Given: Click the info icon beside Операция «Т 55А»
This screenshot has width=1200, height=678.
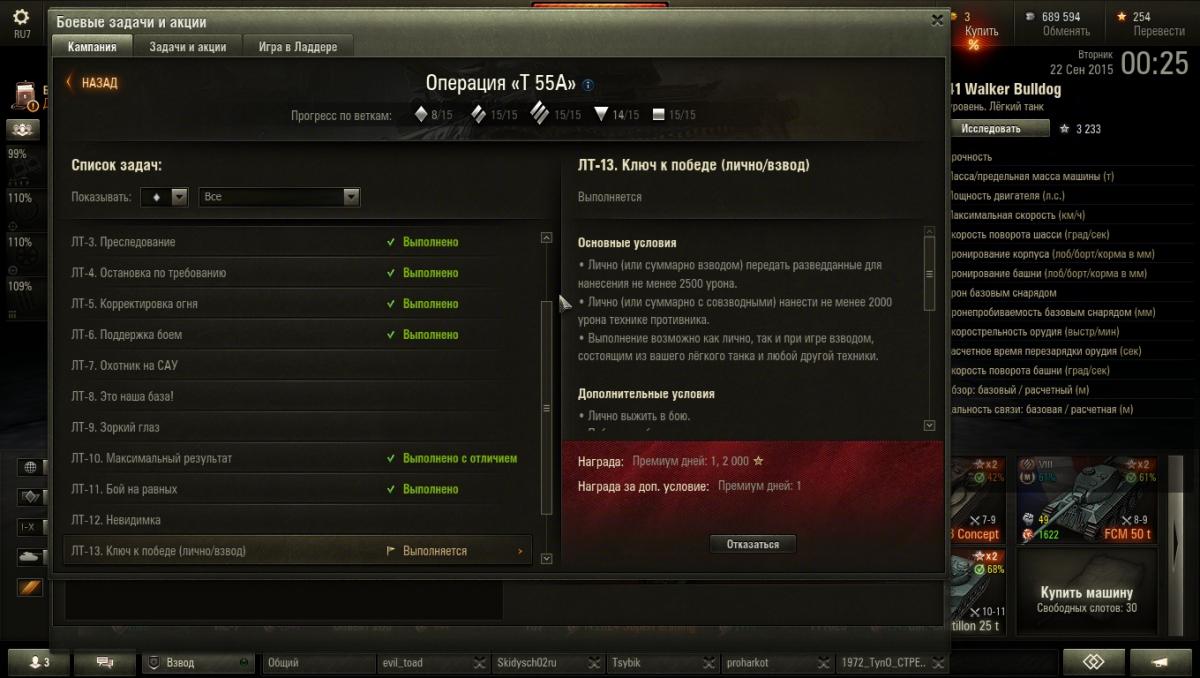Looking at the screenshot, I should pyautogui.click(x=588, y=85).
